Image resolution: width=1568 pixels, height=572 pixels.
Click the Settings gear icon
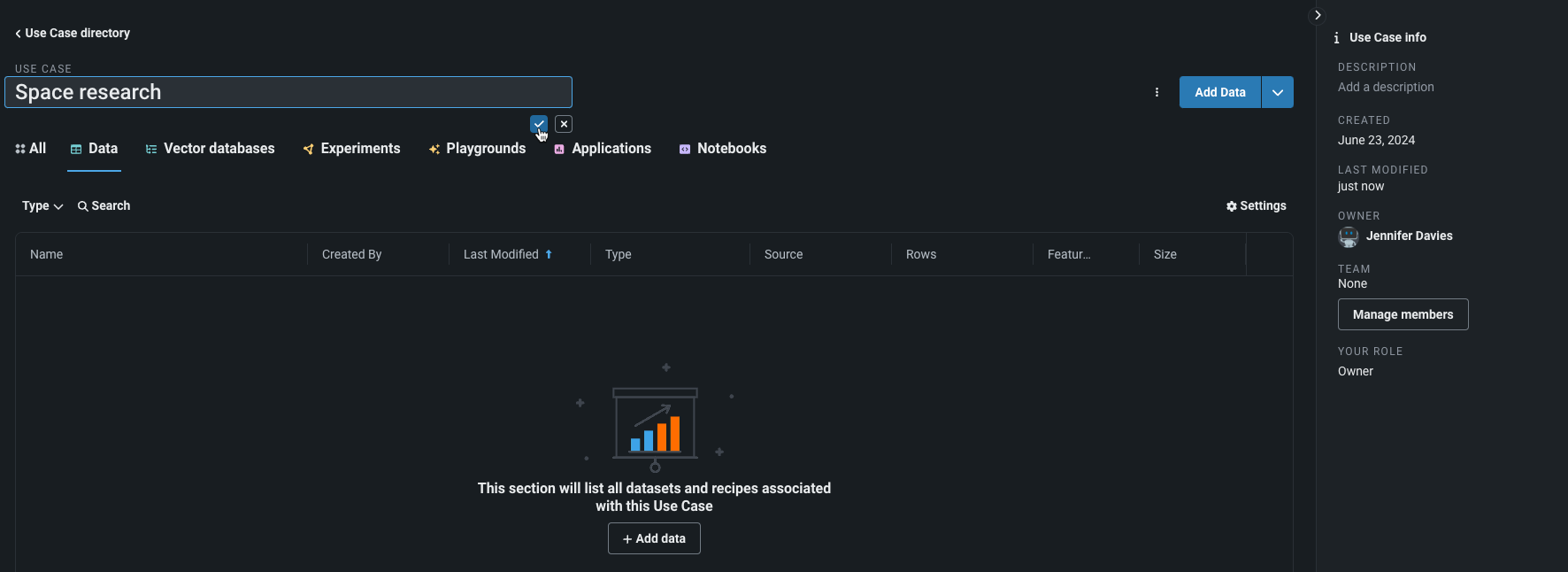point(1231,206)
